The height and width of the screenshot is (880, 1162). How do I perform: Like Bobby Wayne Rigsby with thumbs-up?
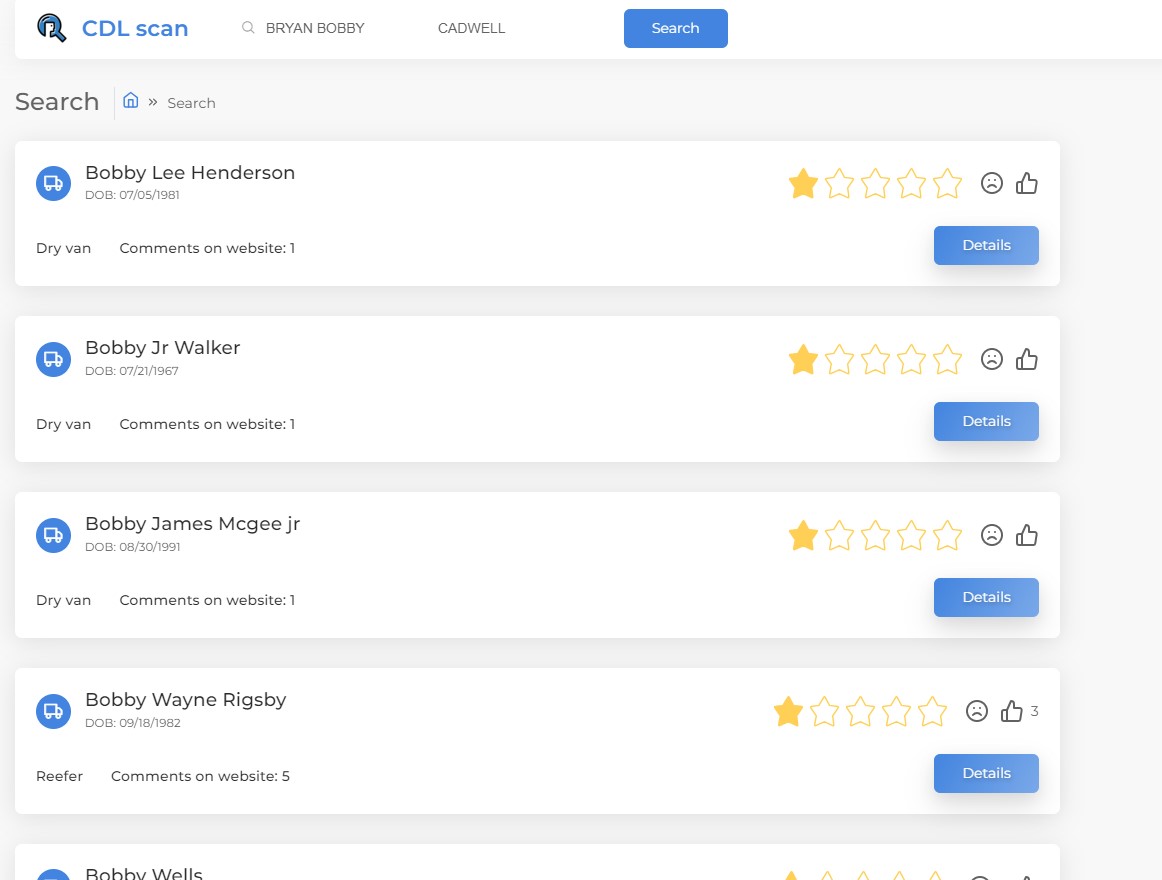pos(1012,711)
